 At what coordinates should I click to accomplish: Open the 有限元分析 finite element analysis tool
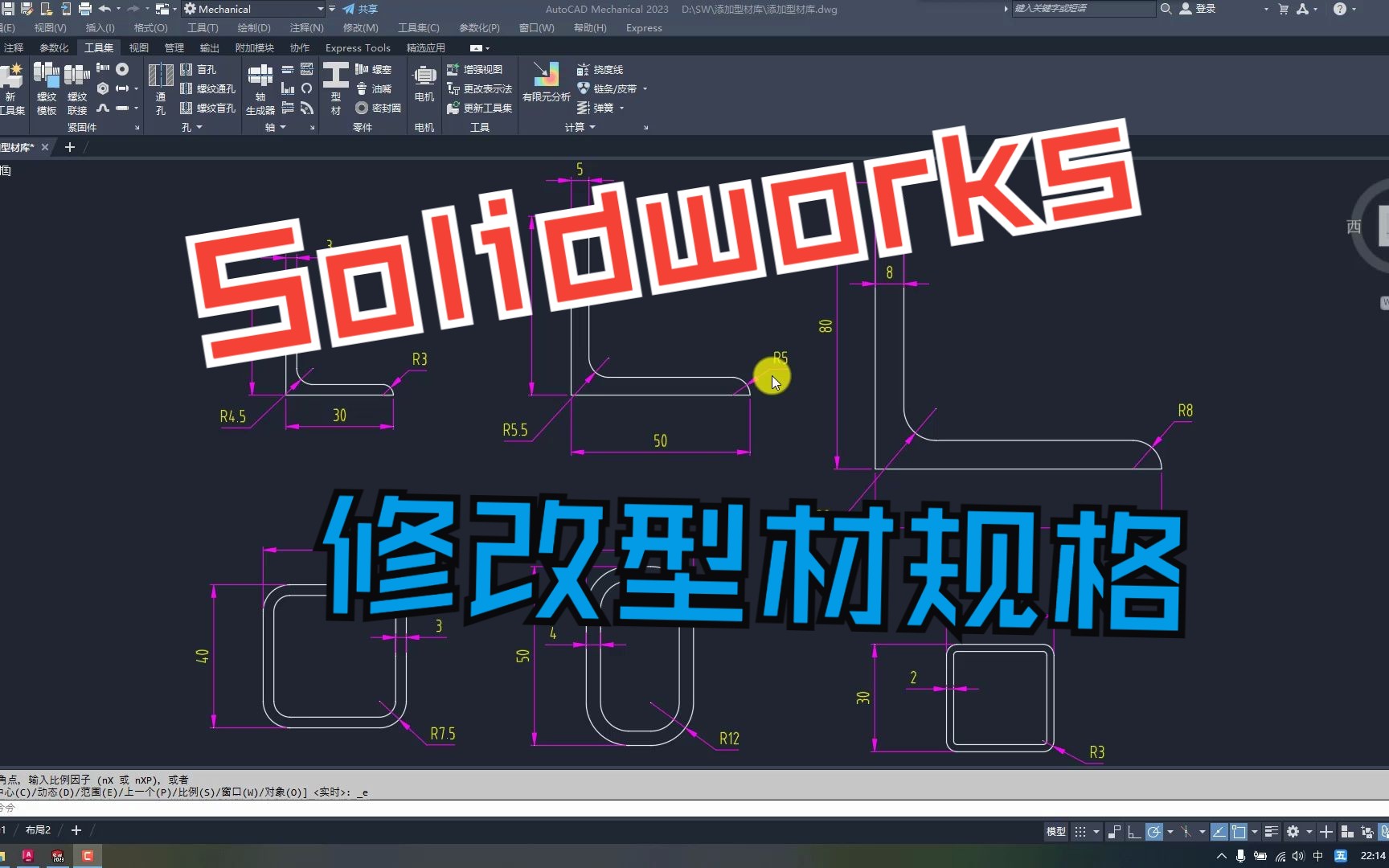click(546, 80)
